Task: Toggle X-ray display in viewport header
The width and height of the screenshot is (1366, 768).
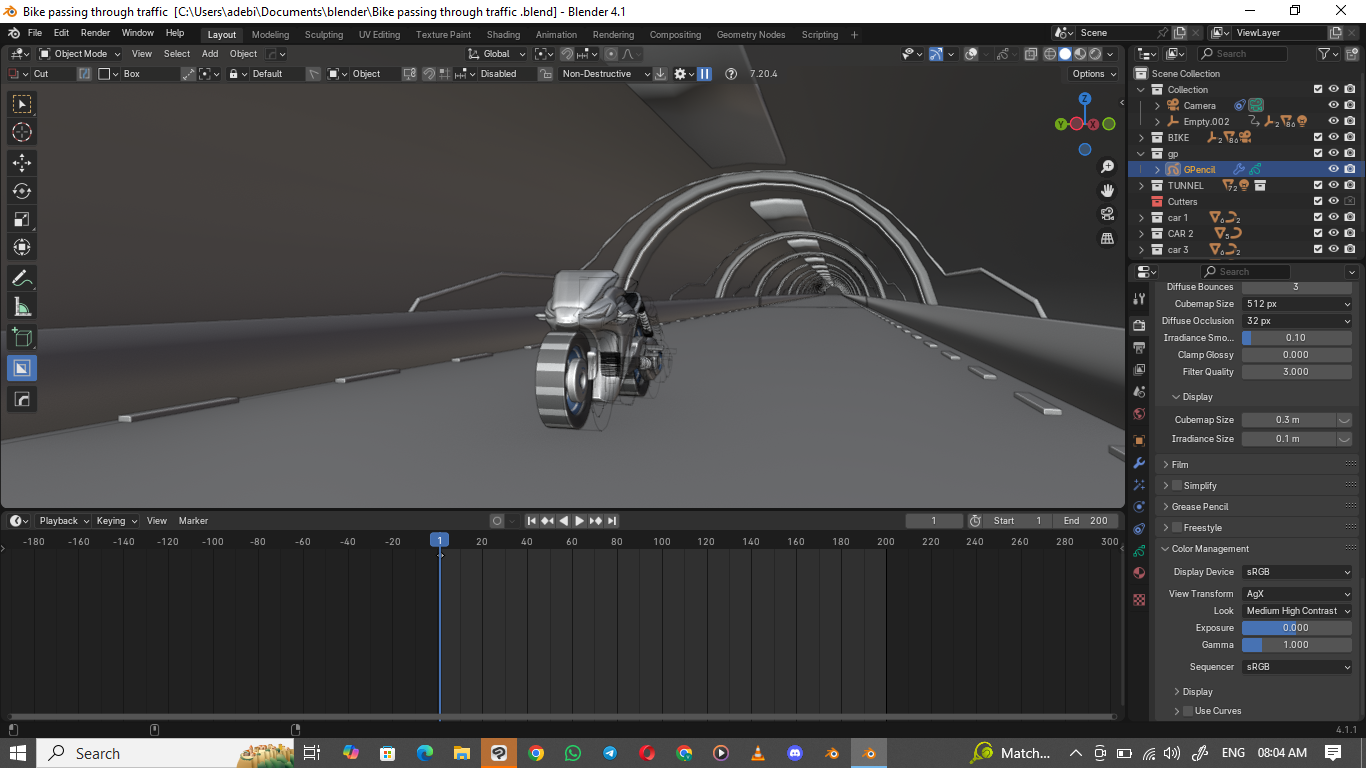Action: [x=1030, y=54]
